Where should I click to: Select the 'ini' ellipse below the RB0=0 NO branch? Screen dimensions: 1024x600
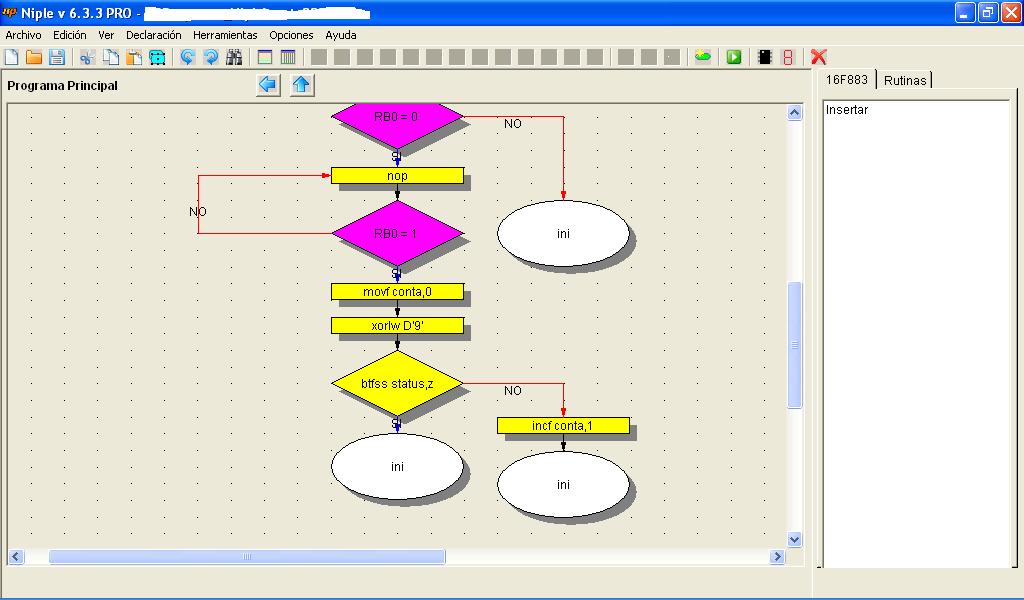point(563,234)
